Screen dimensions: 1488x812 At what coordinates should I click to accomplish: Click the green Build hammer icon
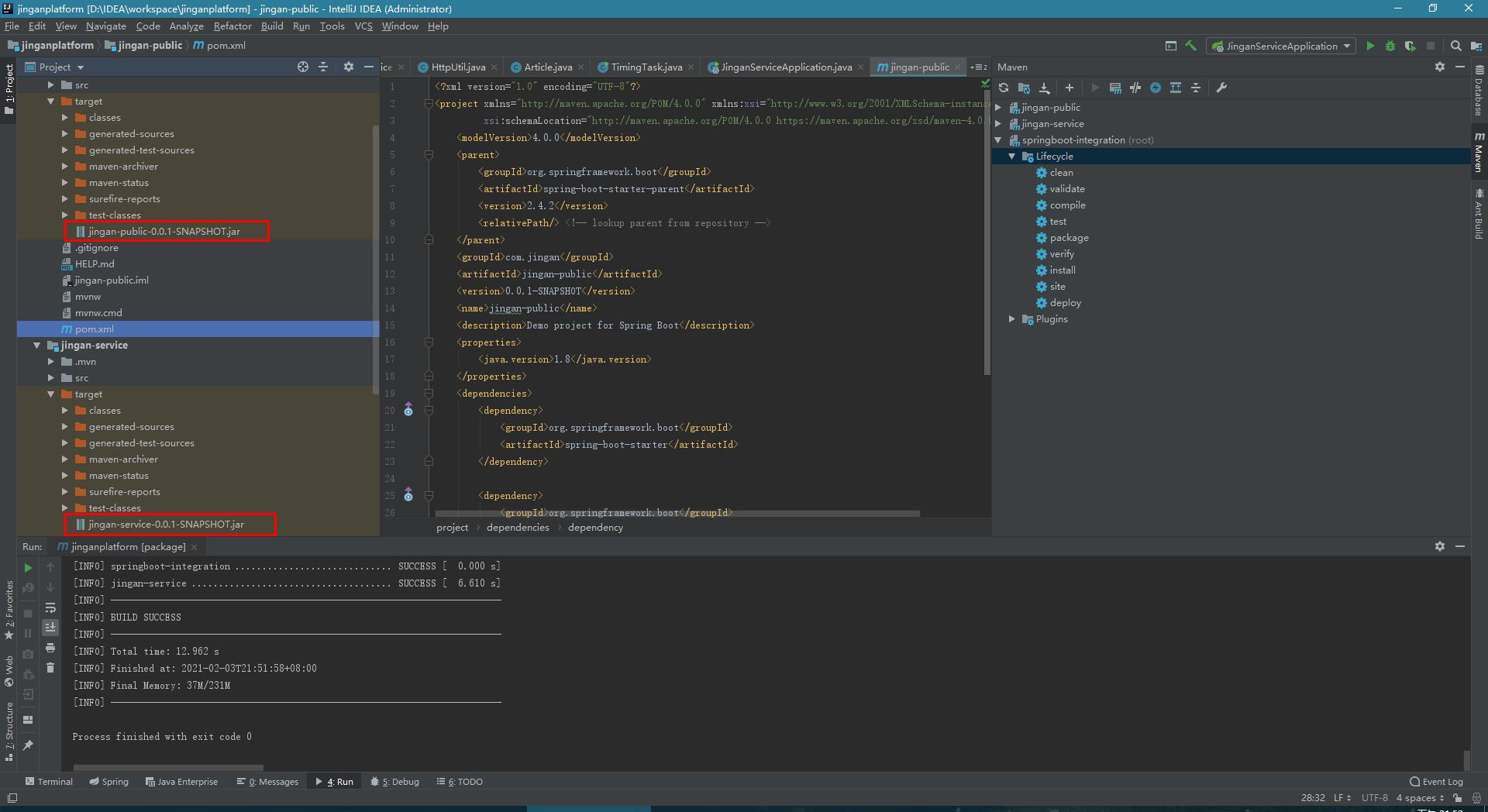[1191, 46]
